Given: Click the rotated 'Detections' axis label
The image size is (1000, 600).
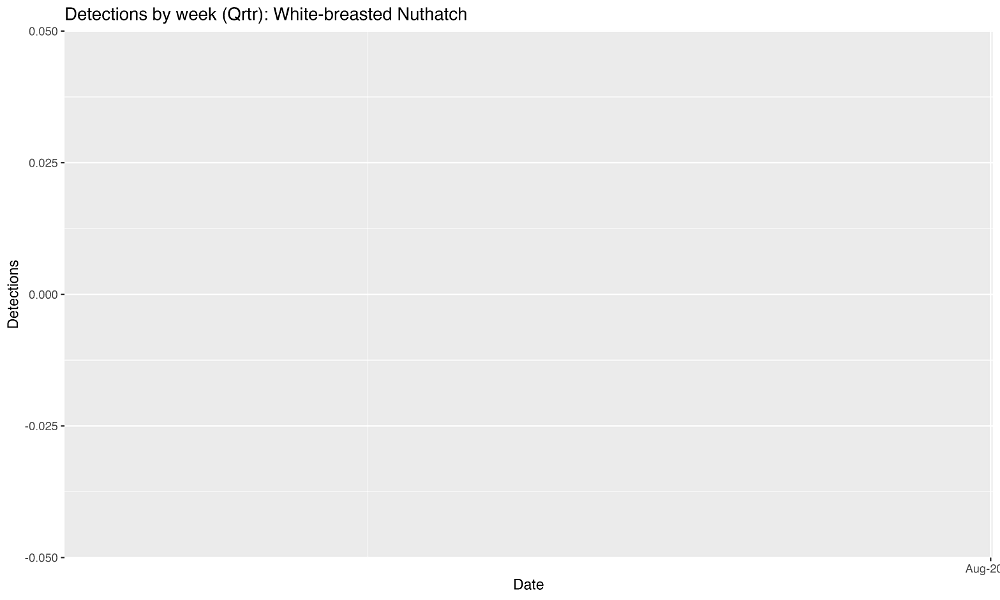Looking at the screenshot, I should click(x=13, y=294).
